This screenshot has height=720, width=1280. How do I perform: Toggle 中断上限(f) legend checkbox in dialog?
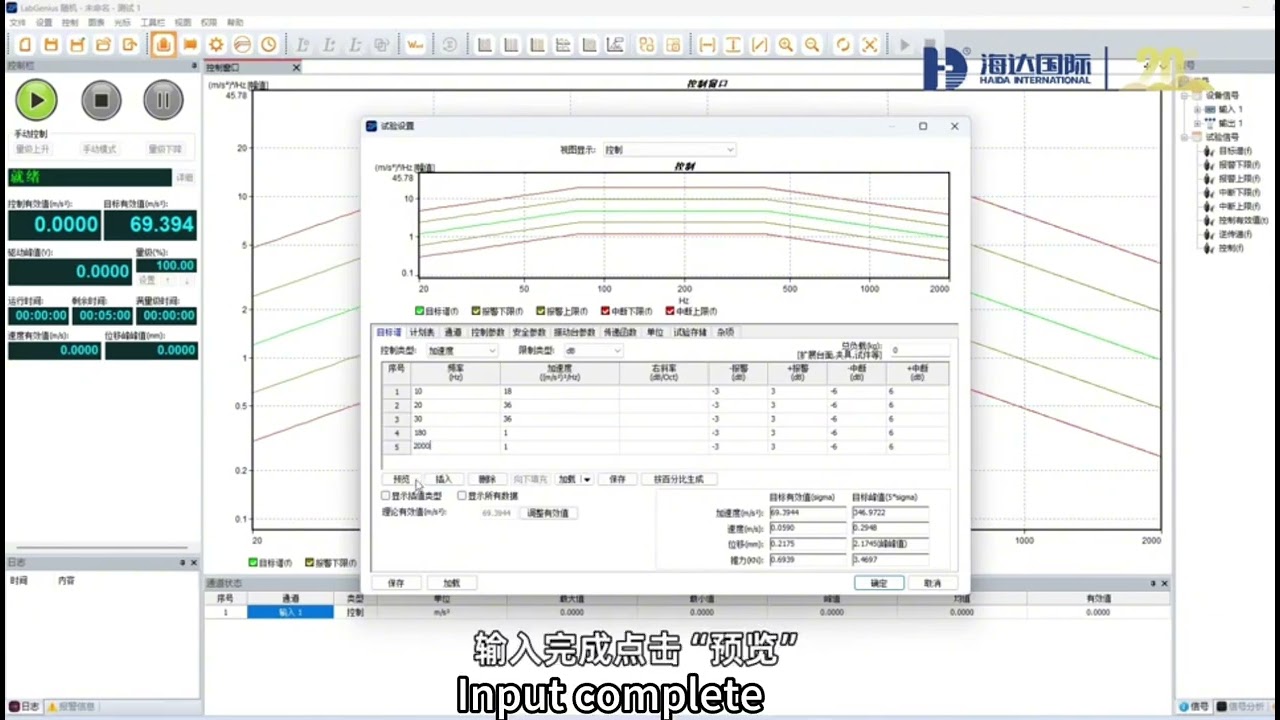pos(670,311)
